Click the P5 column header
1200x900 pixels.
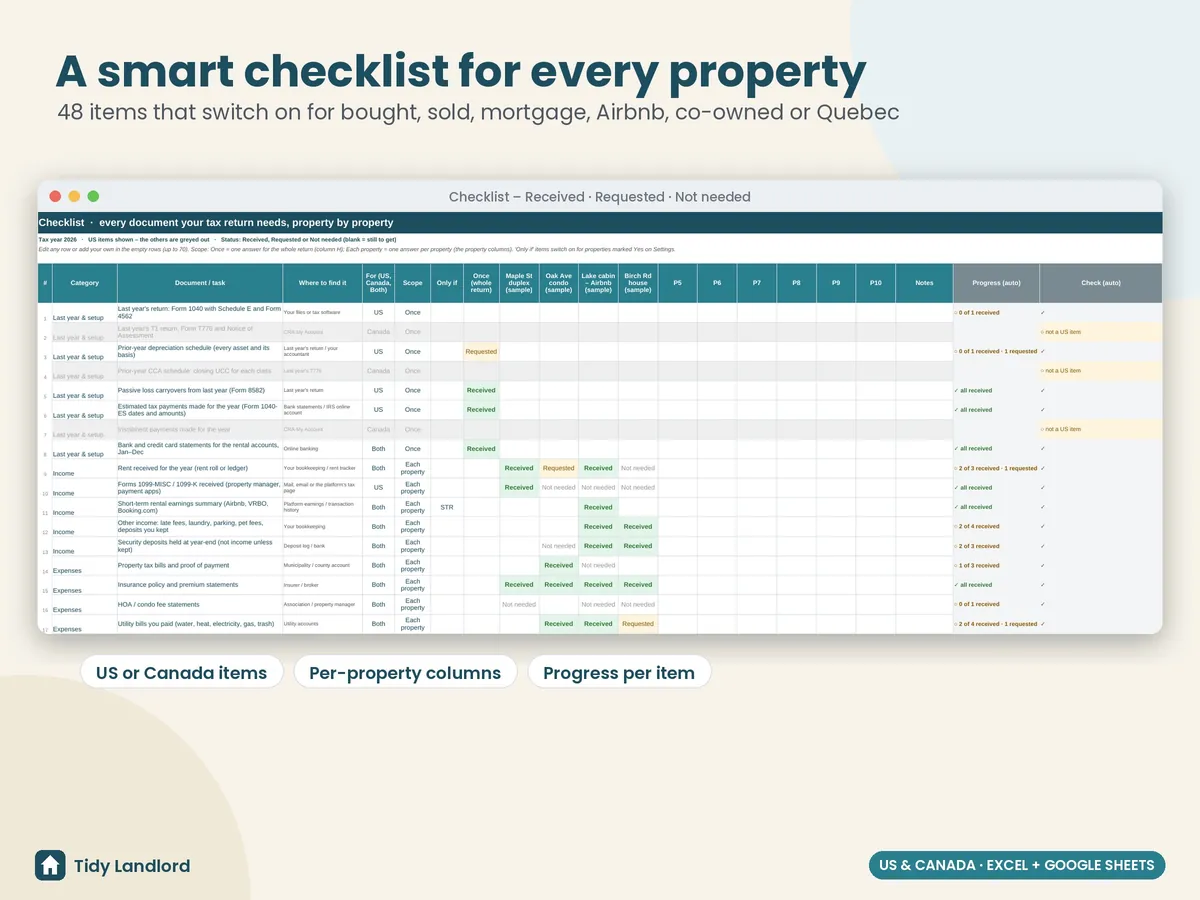(677, 283)
